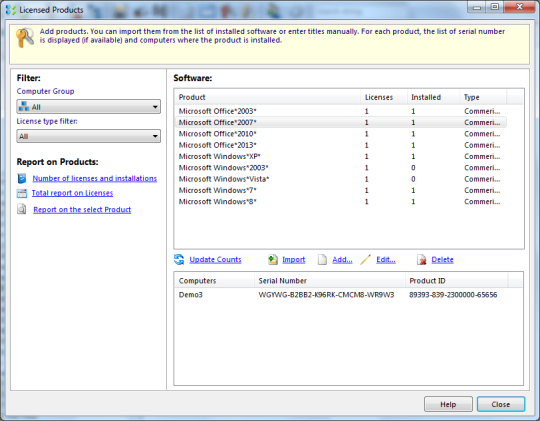
Task: Click the Add... link
Action: [x=342, y=259]
